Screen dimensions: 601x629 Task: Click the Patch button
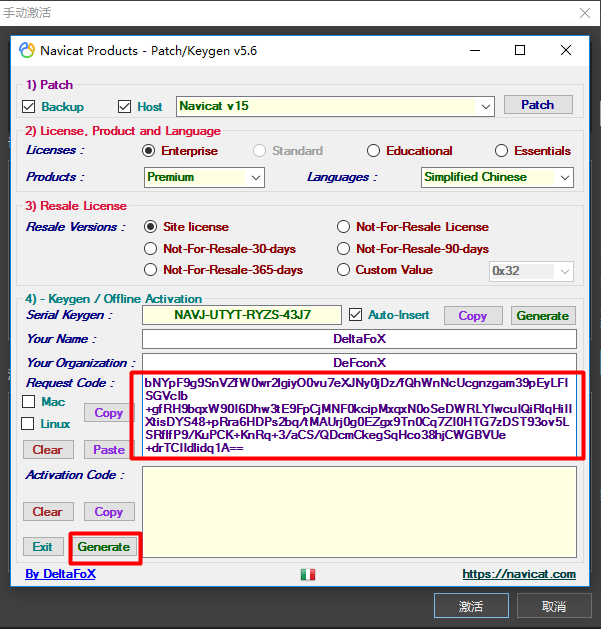(x=538, y=105)
